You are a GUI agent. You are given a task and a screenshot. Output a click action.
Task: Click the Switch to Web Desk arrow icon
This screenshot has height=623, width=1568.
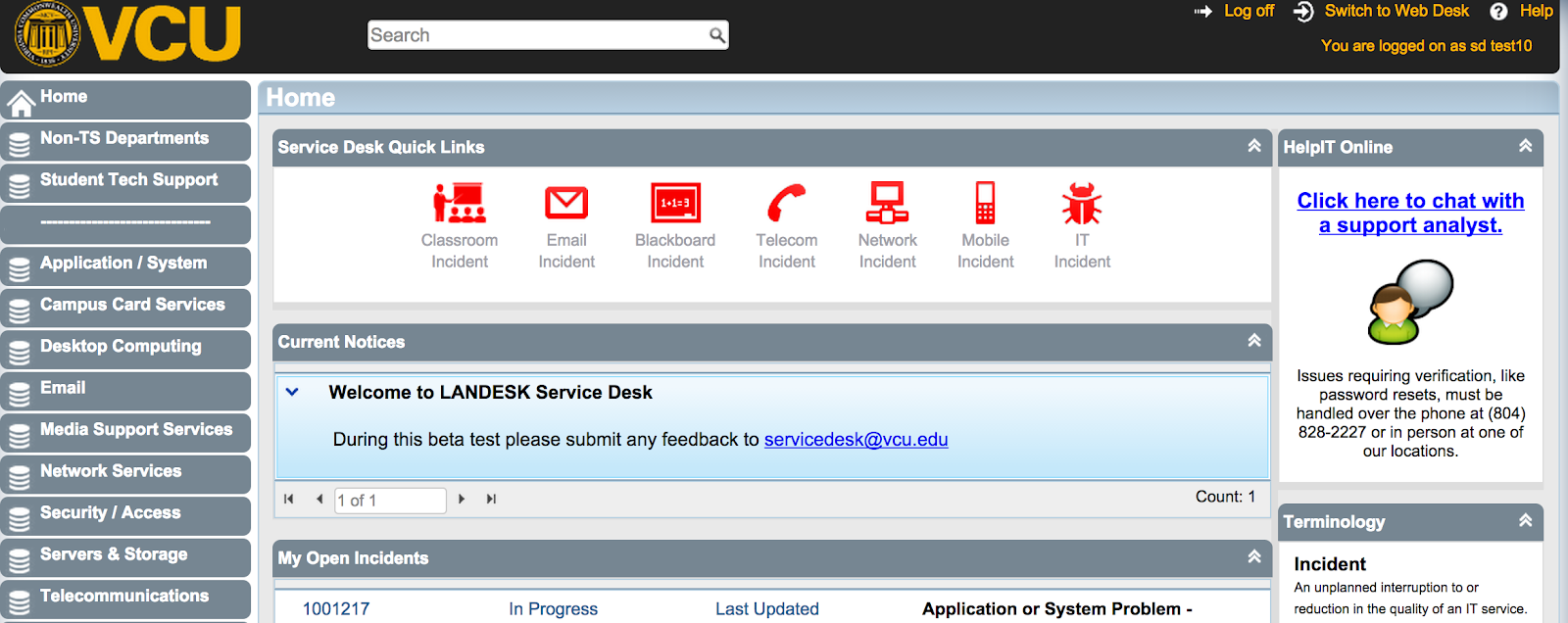pos(1303,12)
